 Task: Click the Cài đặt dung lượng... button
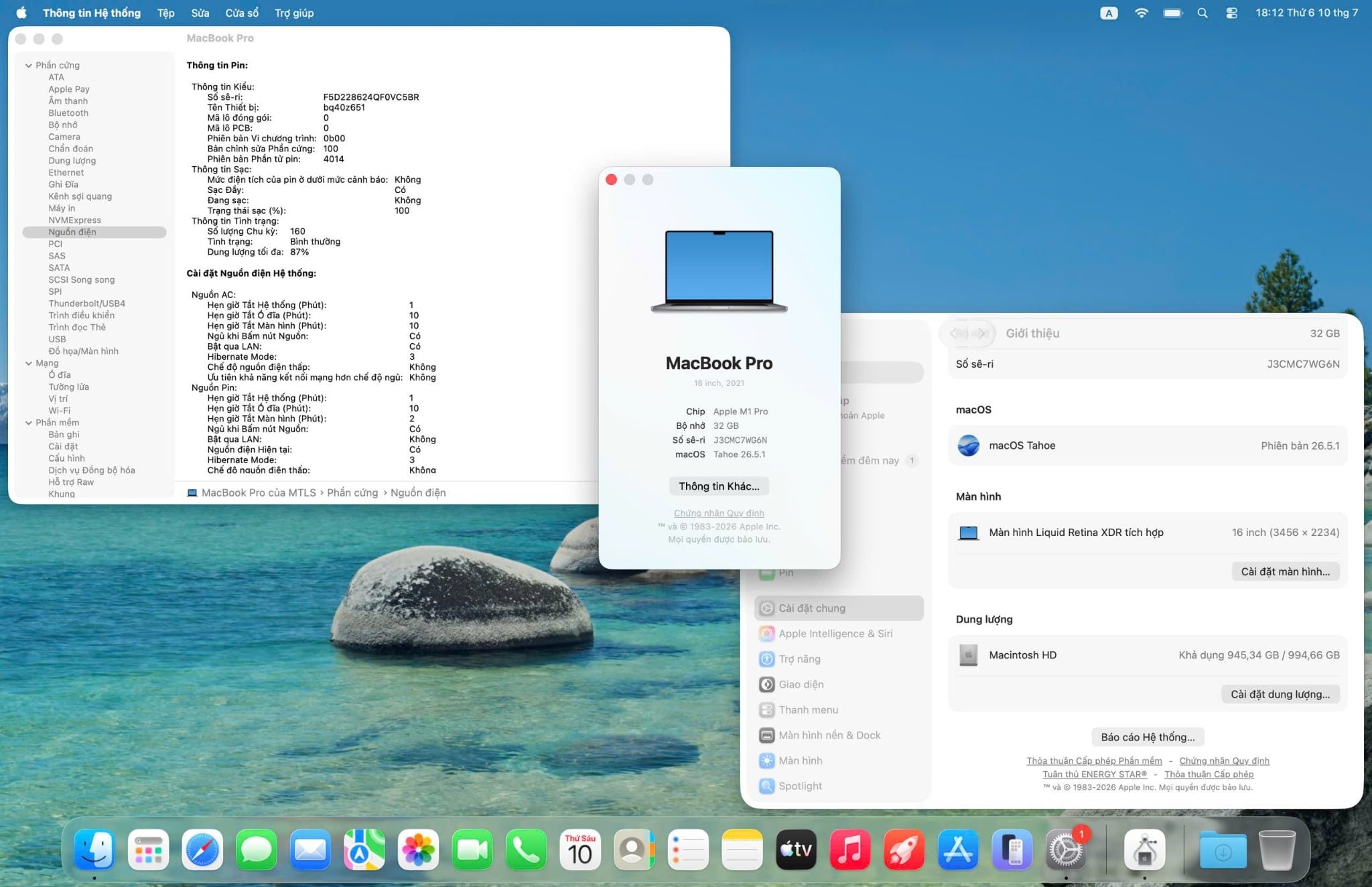click(1280, 694)
